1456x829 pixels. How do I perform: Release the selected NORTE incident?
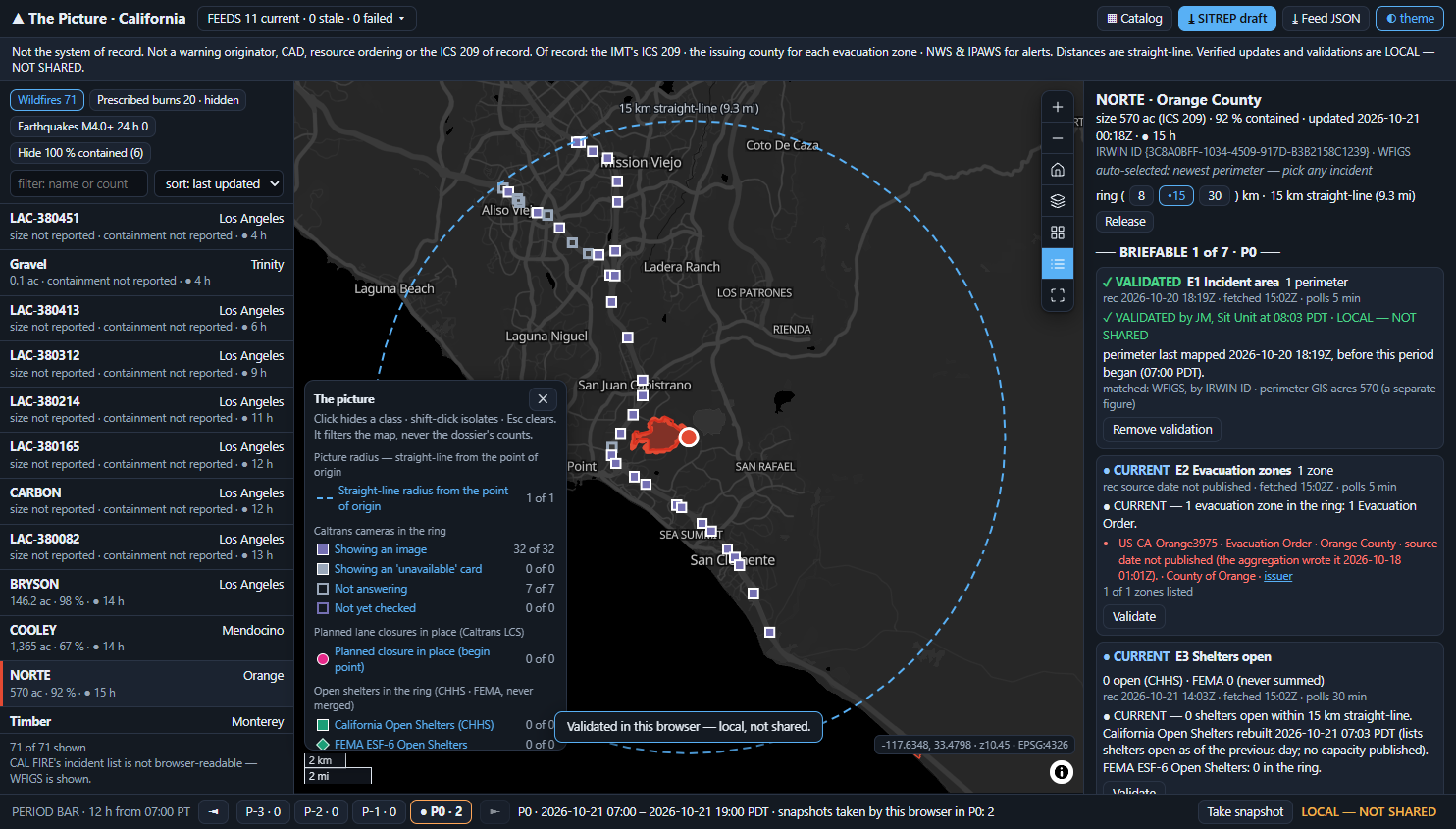1125,222
